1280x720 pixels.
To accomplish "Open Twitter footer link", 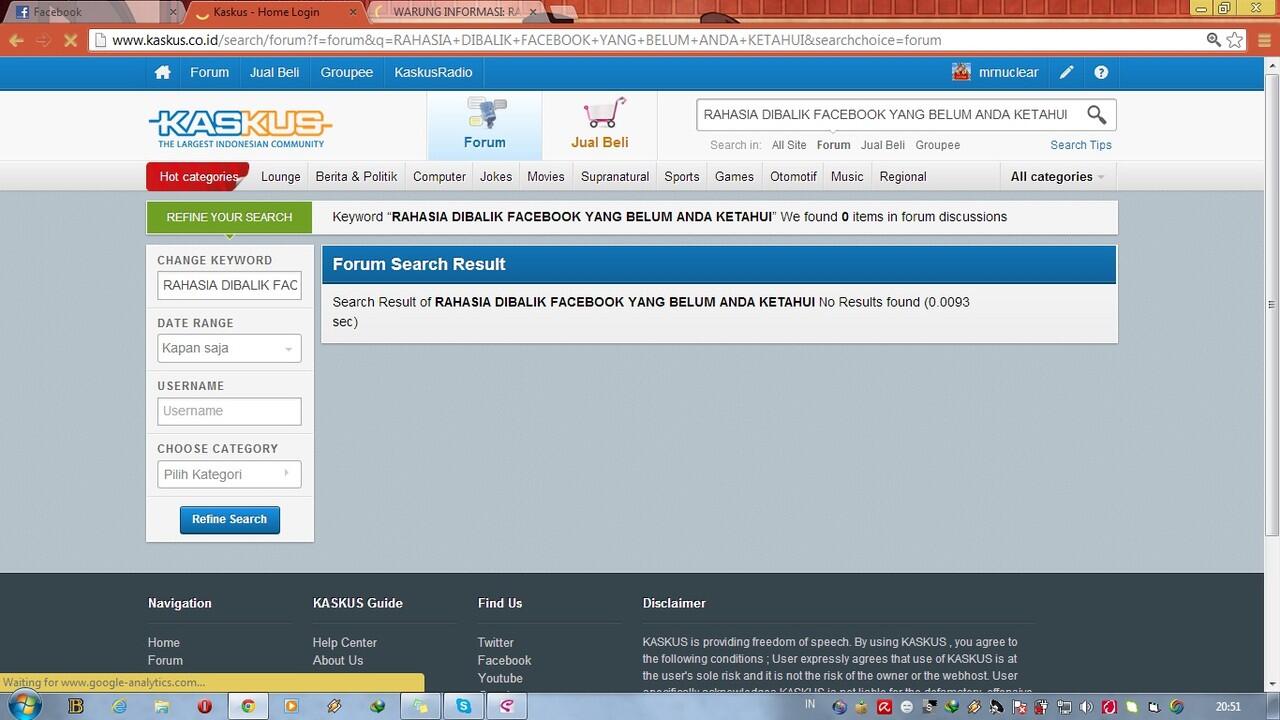I will (x=495, y=642).
